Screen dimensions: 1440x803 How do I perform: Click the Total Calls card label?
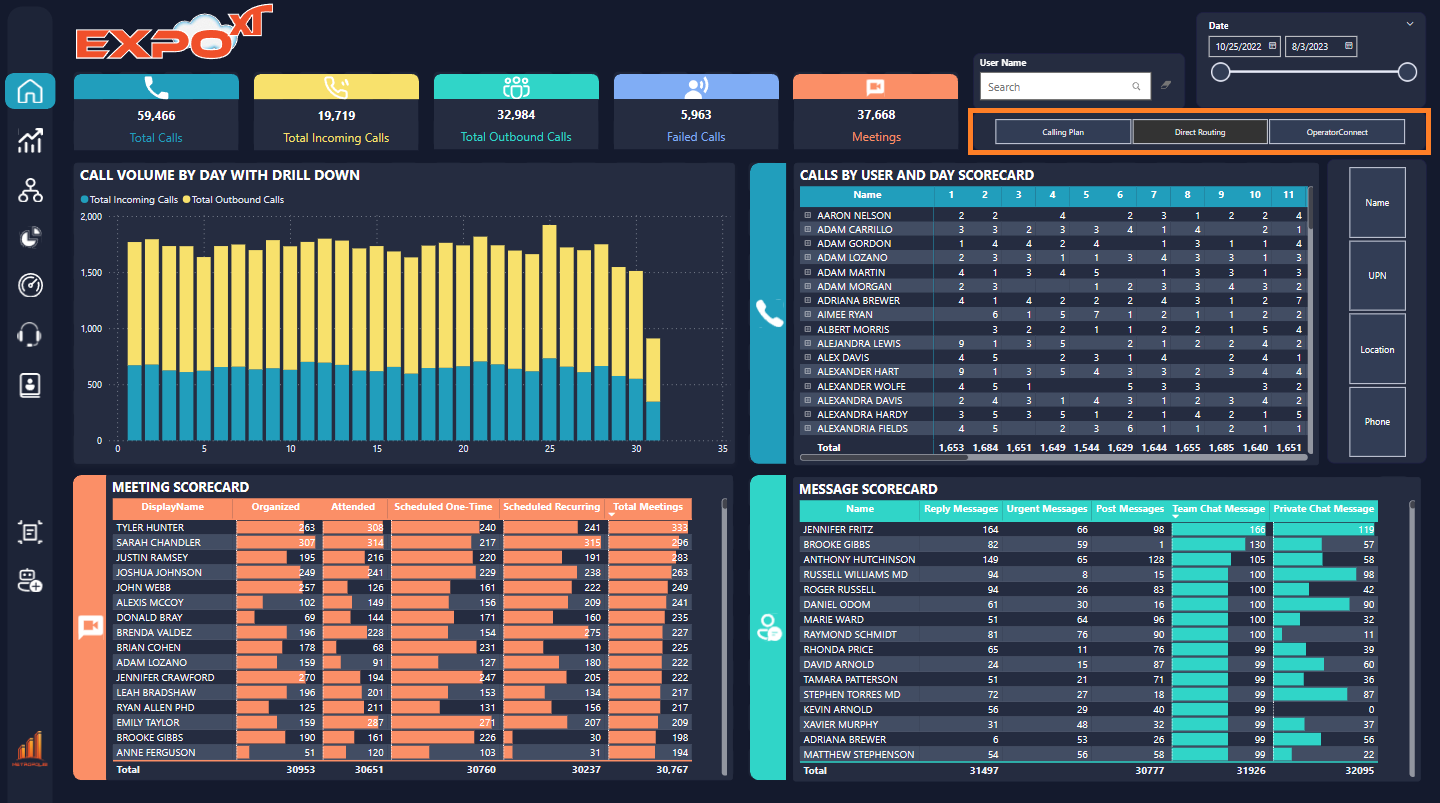[156, 138]
